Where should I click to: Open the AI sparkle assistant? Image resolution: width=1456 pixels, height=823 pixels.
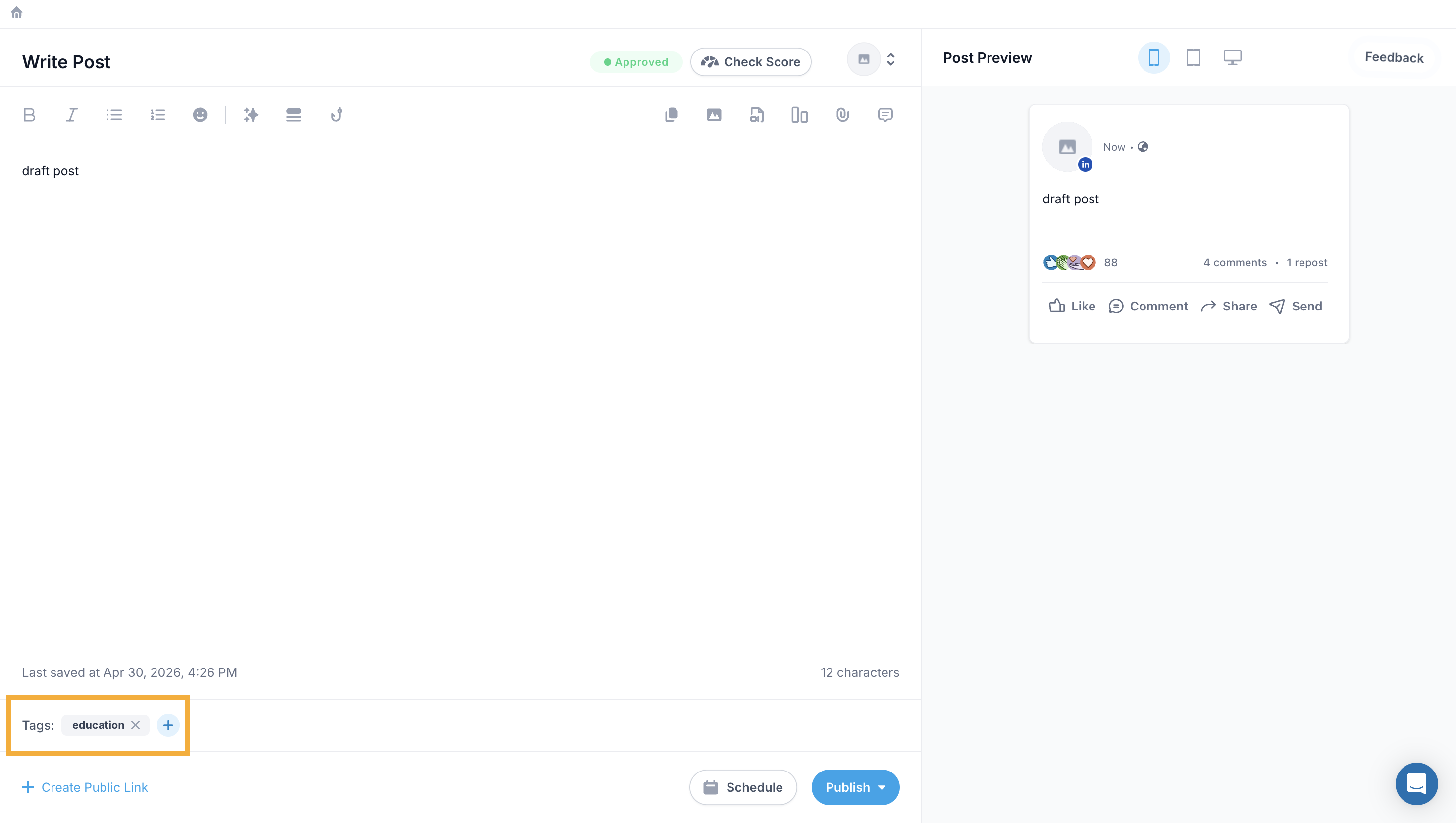251,115
